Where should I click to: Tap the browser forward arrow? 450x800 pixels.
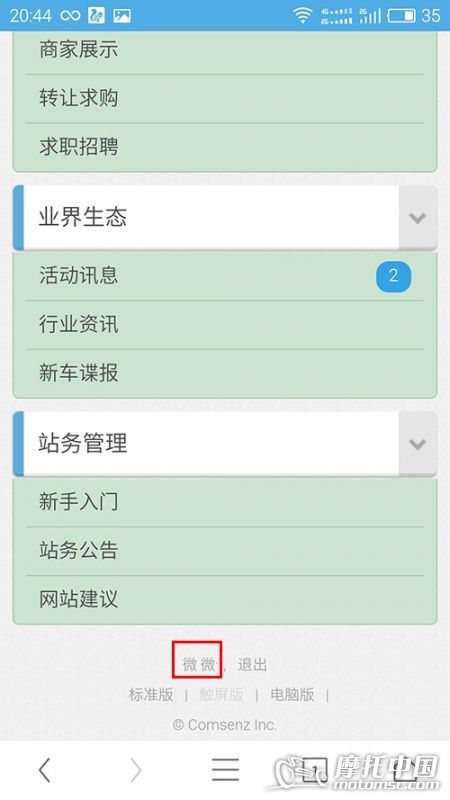[x=136, y=770]
